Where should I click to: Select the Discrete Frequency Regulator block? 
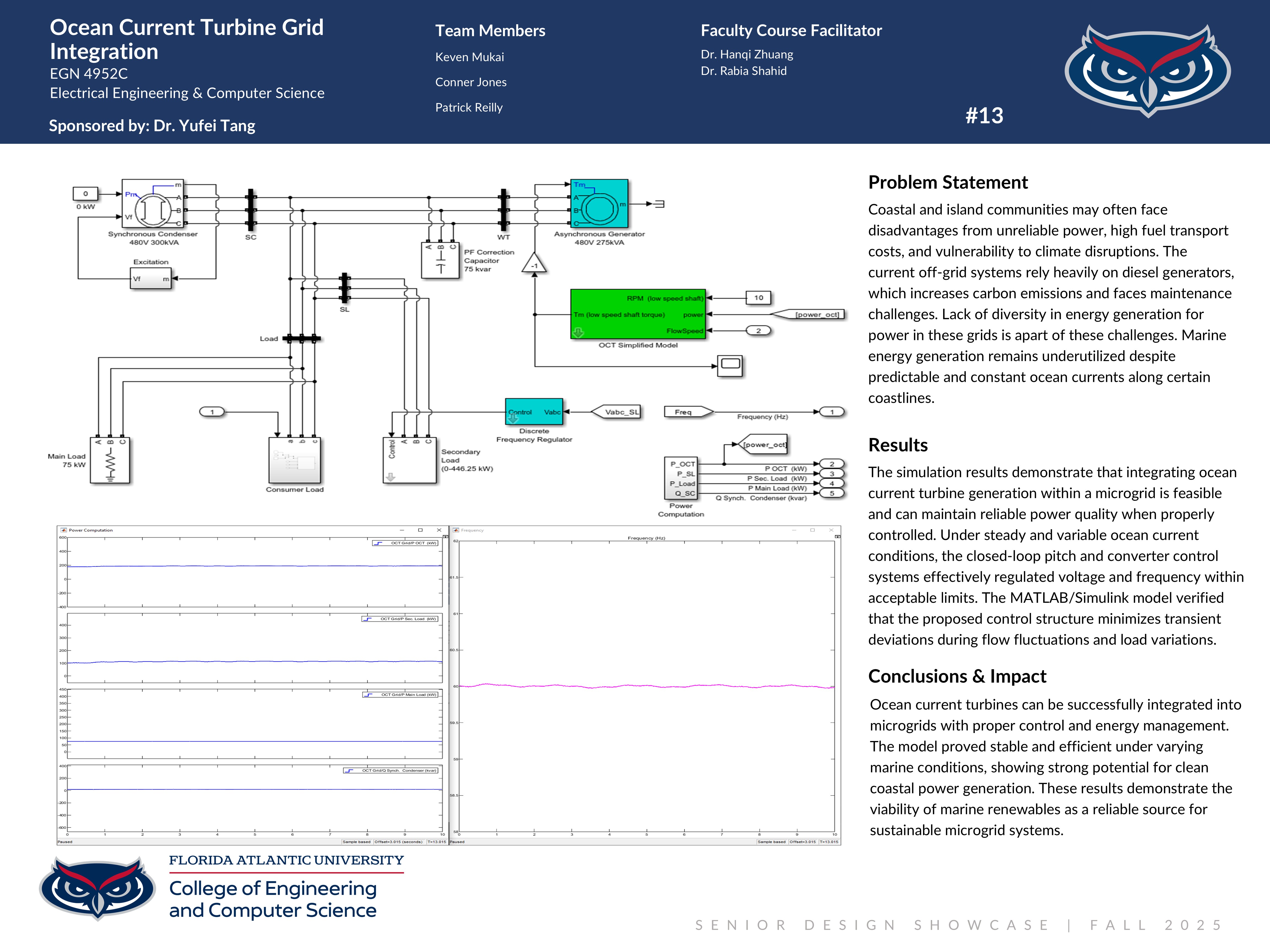coord(534,412)
